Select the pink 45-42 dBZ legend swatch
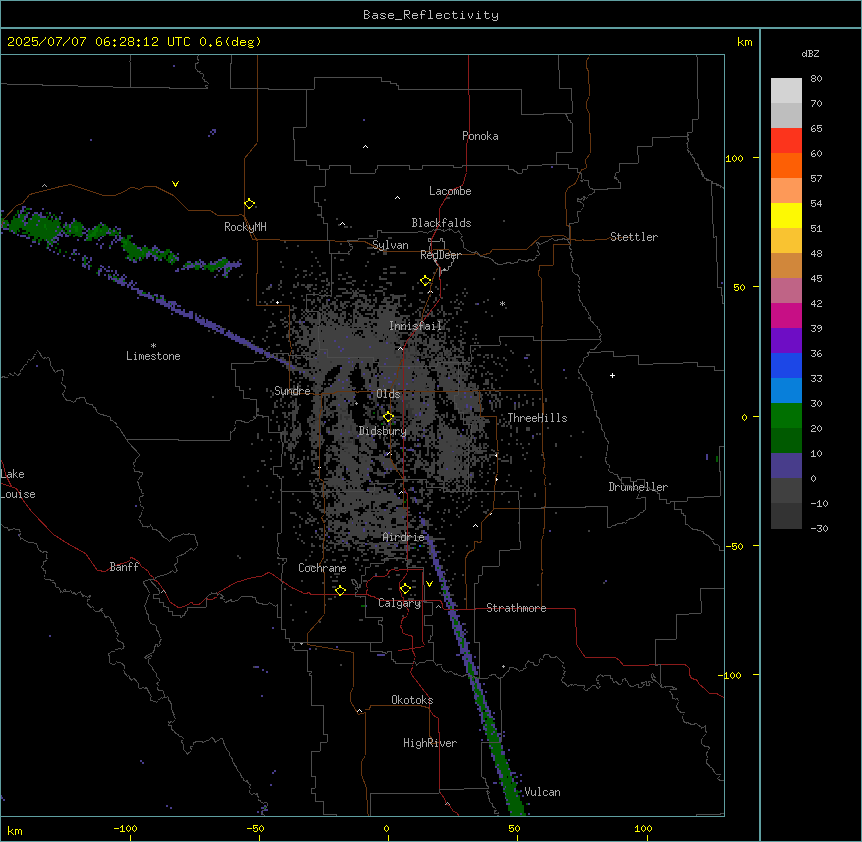 786,291
